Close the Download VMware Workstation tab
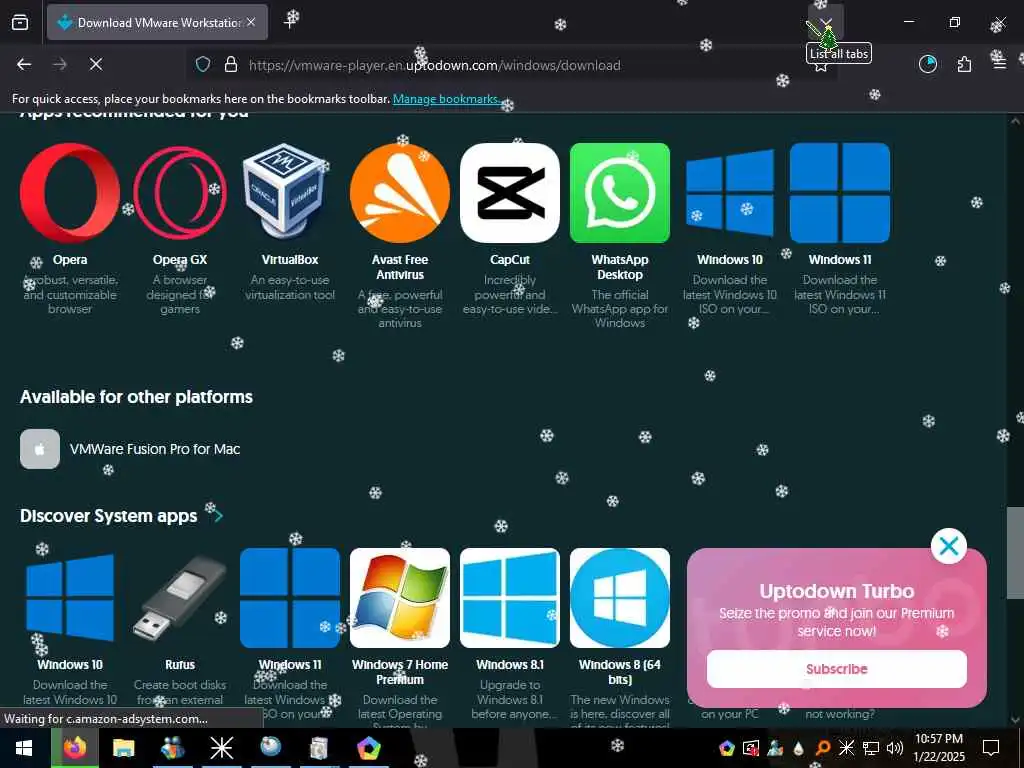 (x=251, y=23)
